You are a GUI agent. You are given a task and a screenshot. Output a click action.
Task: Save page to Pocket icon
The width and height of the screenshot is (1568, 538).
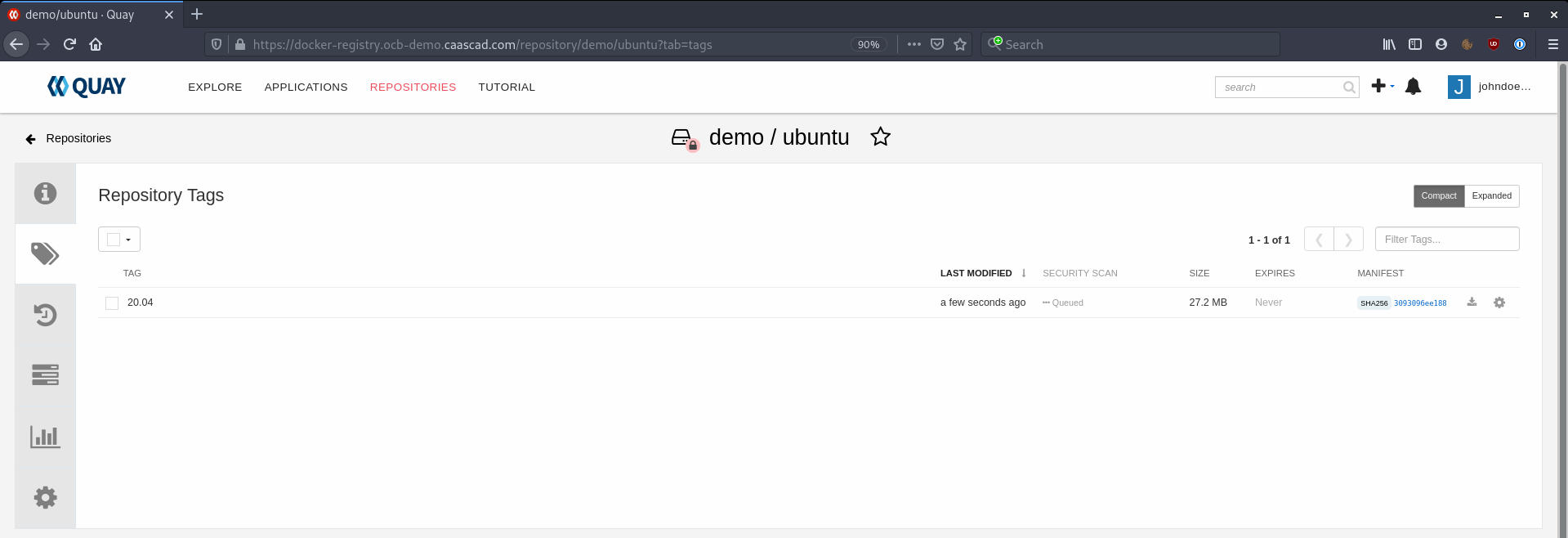(937, 44)
